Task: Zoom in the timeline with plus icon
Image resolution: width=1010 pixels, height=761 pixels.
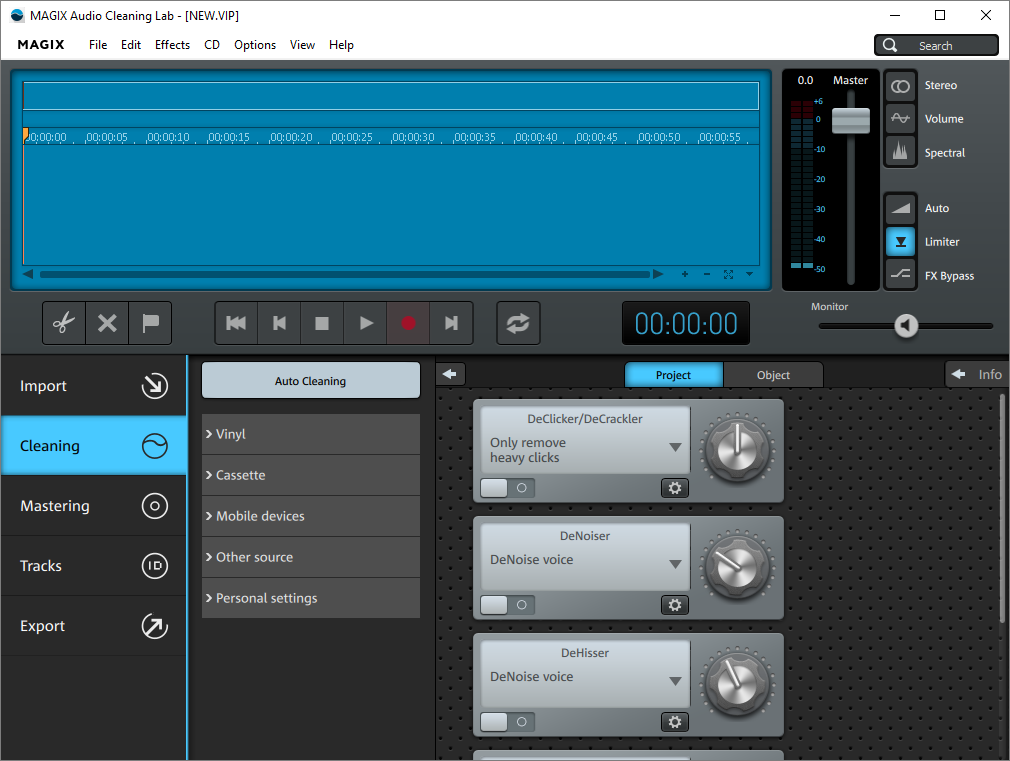Action: coord(685,275)
